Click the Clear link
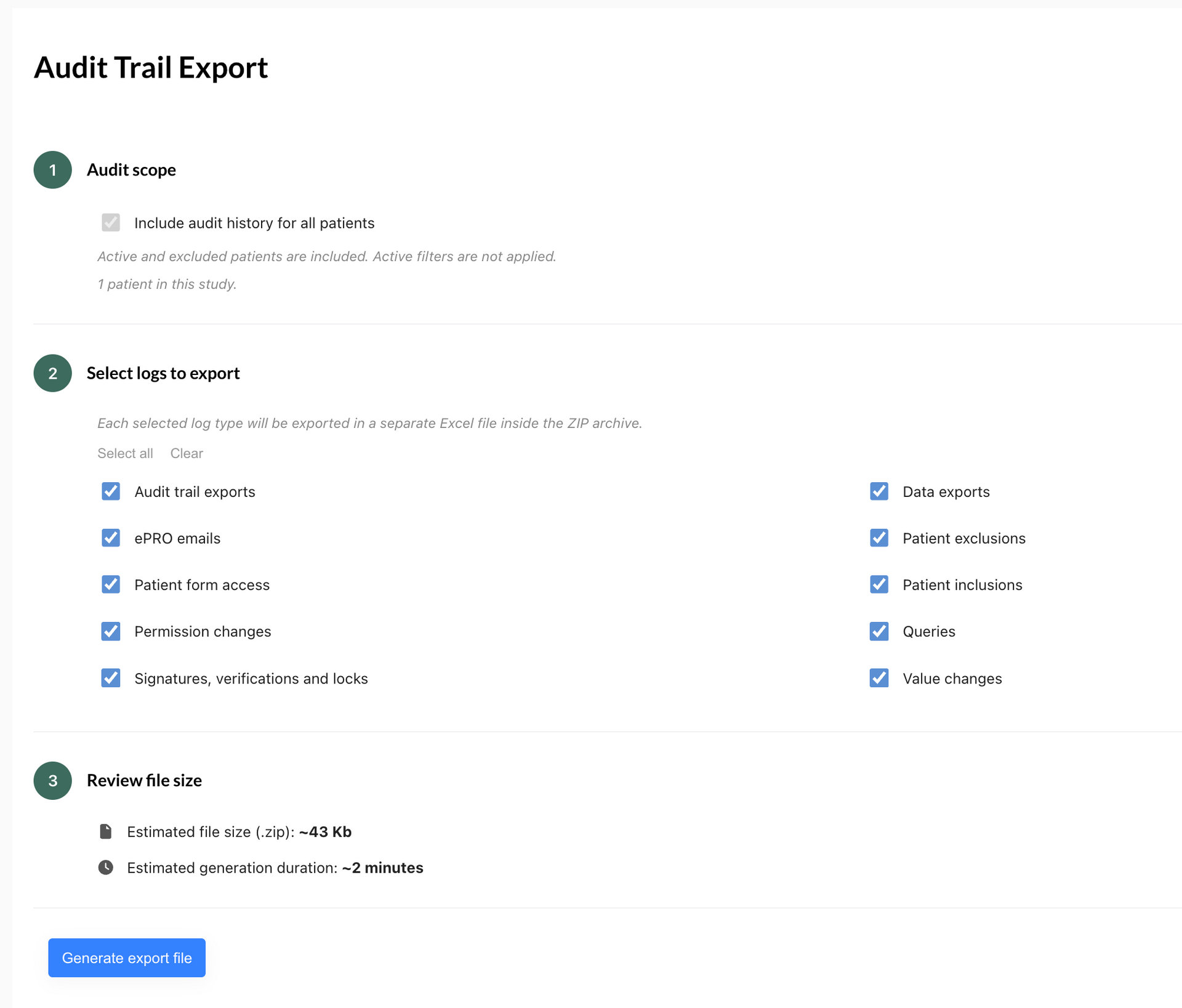Viewport: 1182px width, 1008px height. click(x=187, y=453)
